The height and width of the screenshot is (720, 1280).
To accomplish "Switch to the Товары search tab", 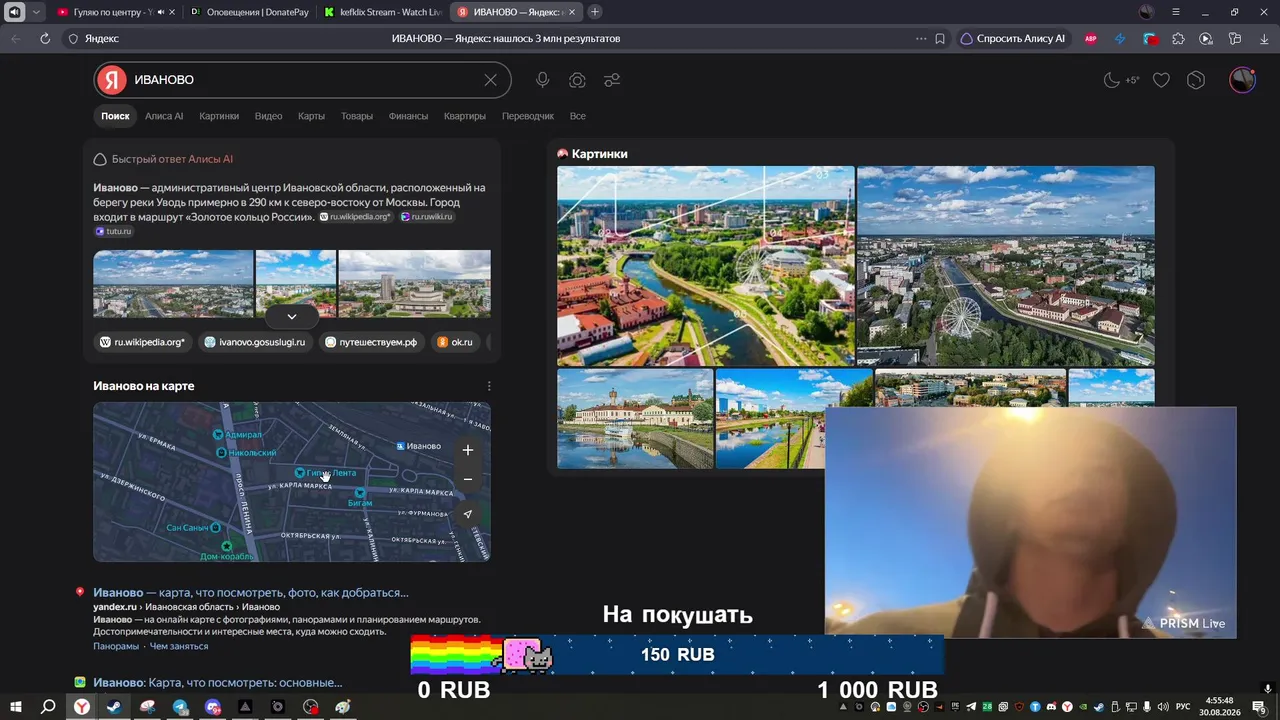I will (357, 116).
